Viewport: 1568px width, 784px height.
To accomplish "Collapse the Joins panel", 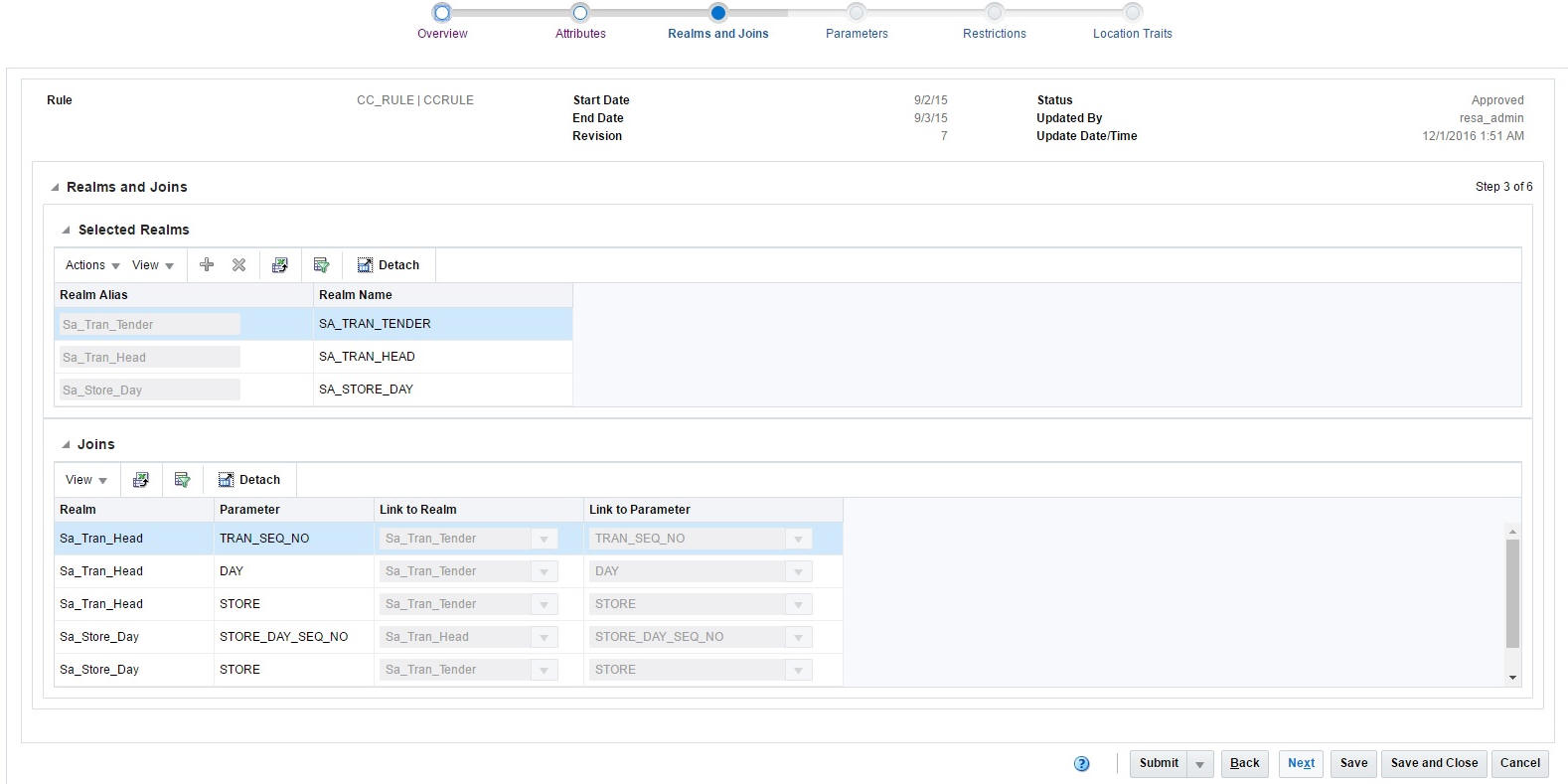I will click(x=66, y=444).
